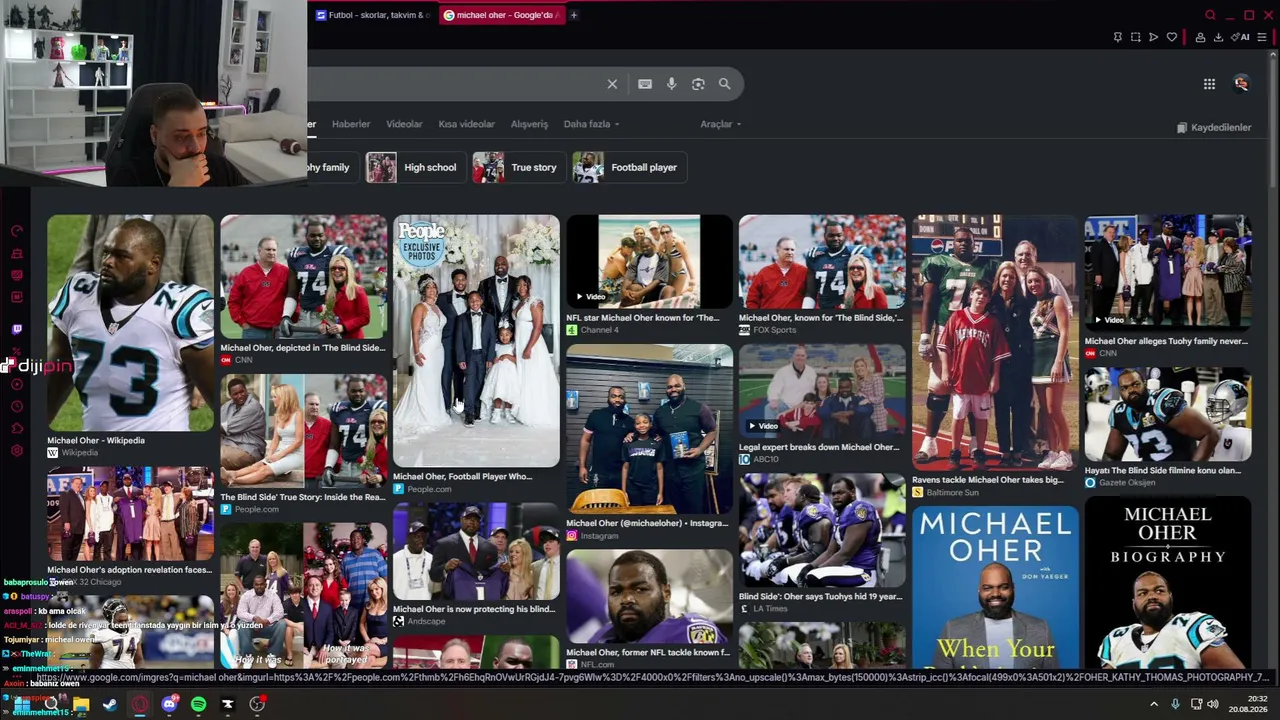The height and width of the screenshot is (720, 1280).
Task: Open the Opera easy setup menu
Action: pyautogui.click(x=1262, y=37)
